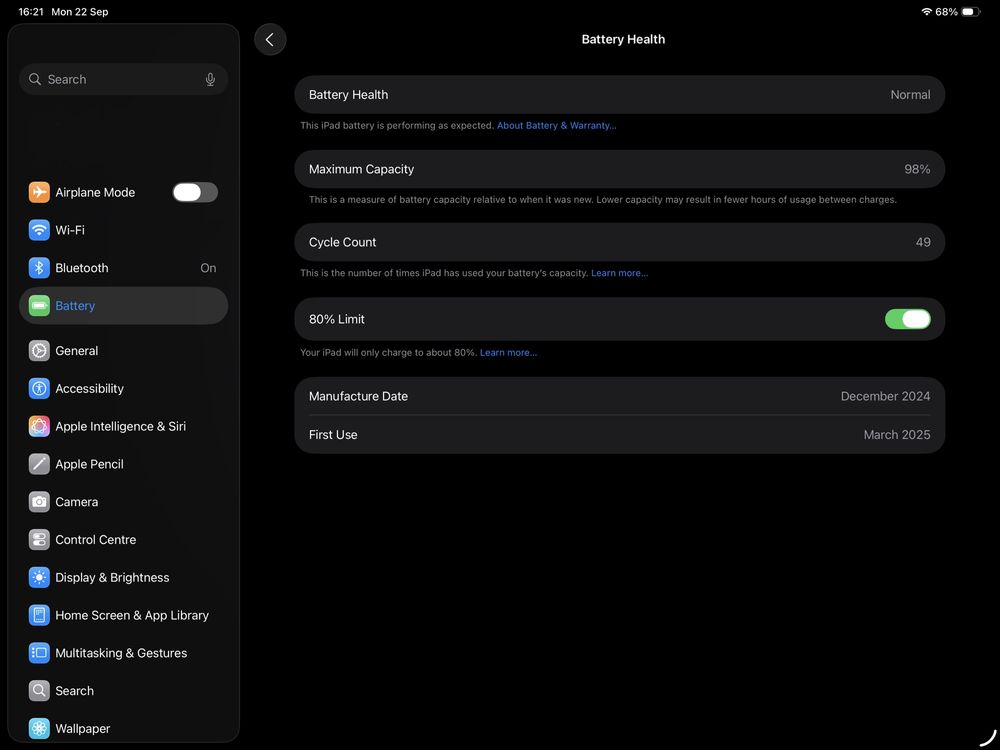The width and height of the screenshot is (1000, 750).
Task: Open Accessibility settings
Action: click(x=123, y=388)
